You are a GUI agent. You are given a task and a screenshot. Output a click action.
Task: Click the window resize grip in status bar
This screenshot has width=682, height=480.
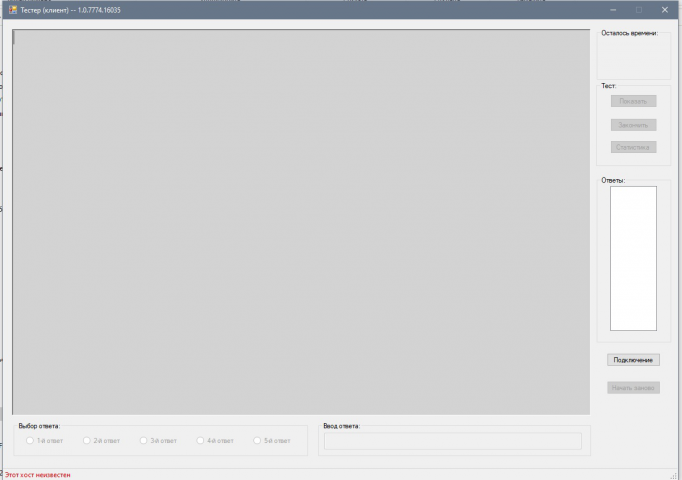point(674,475)
